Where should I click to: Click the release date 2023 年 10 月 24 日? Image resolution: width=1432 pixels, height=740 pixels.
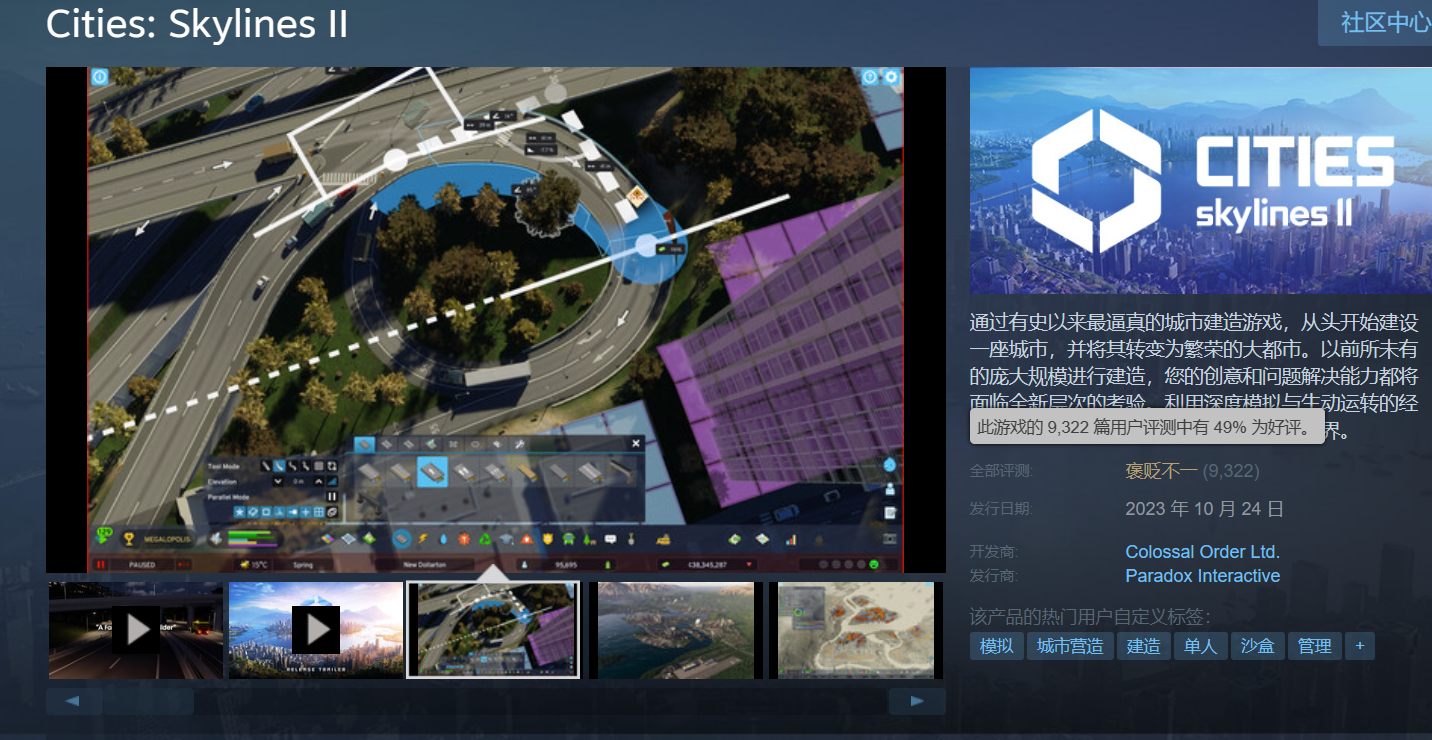pos(1204,509)
